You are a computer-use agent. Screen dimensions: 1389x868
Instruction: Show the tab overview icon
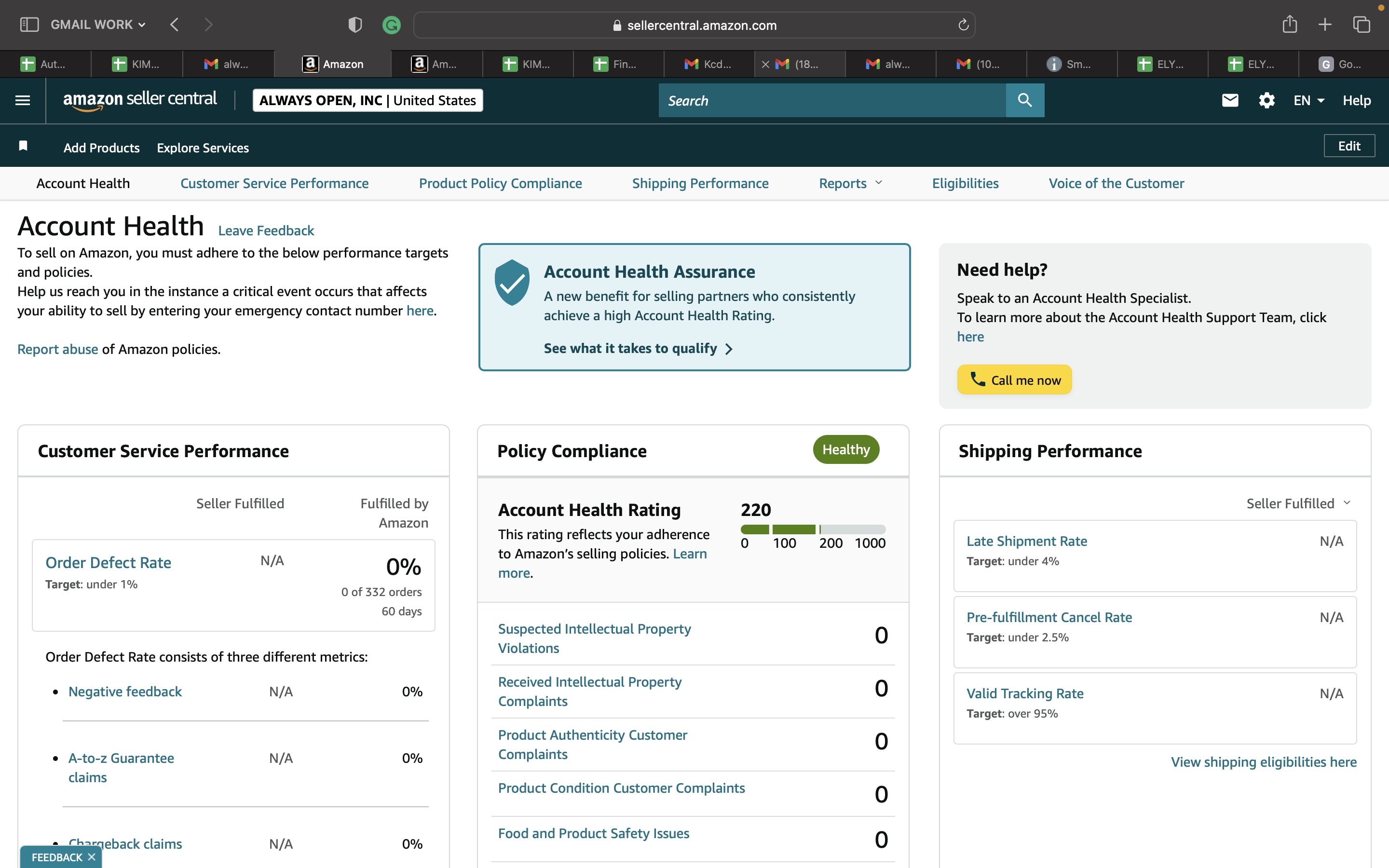tap(1362, 25)
